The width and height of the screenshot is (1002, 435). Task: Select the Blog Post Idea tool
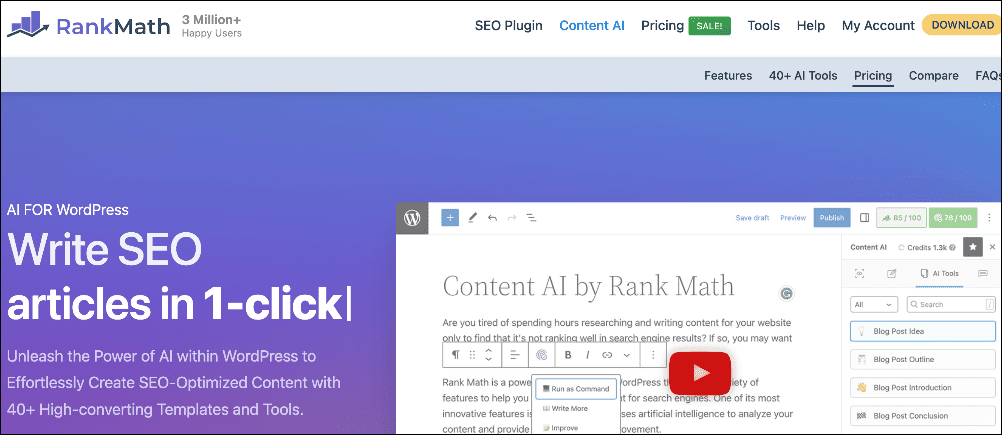coord(923,331)
